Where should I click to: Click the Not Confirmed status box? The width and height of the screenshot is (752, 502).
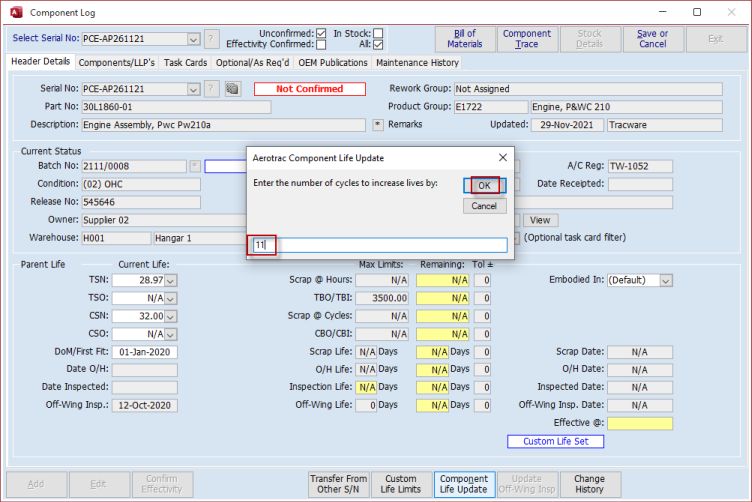pos(310,89)
